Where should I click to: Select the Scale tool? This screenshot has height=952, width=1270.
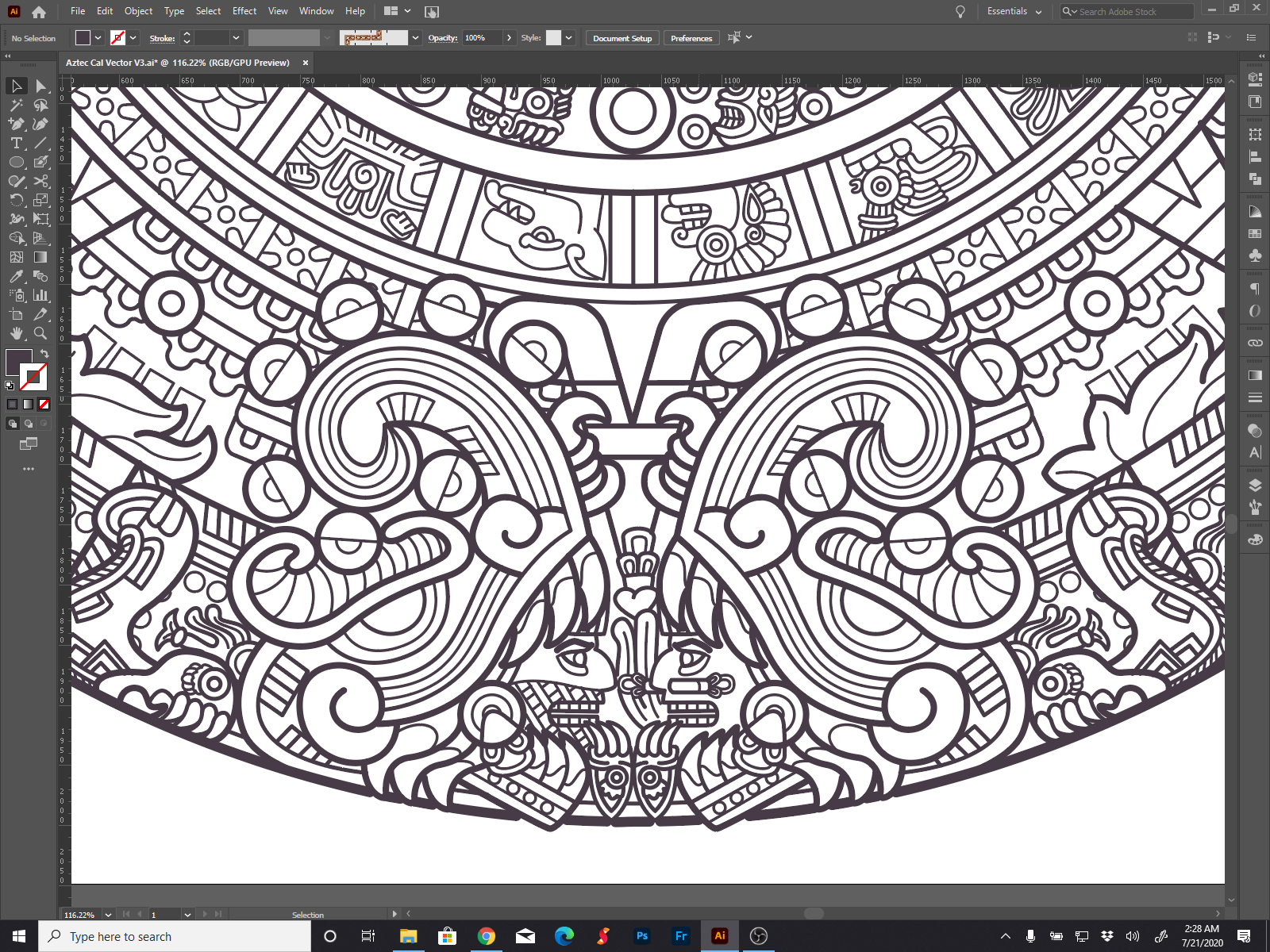40,200
